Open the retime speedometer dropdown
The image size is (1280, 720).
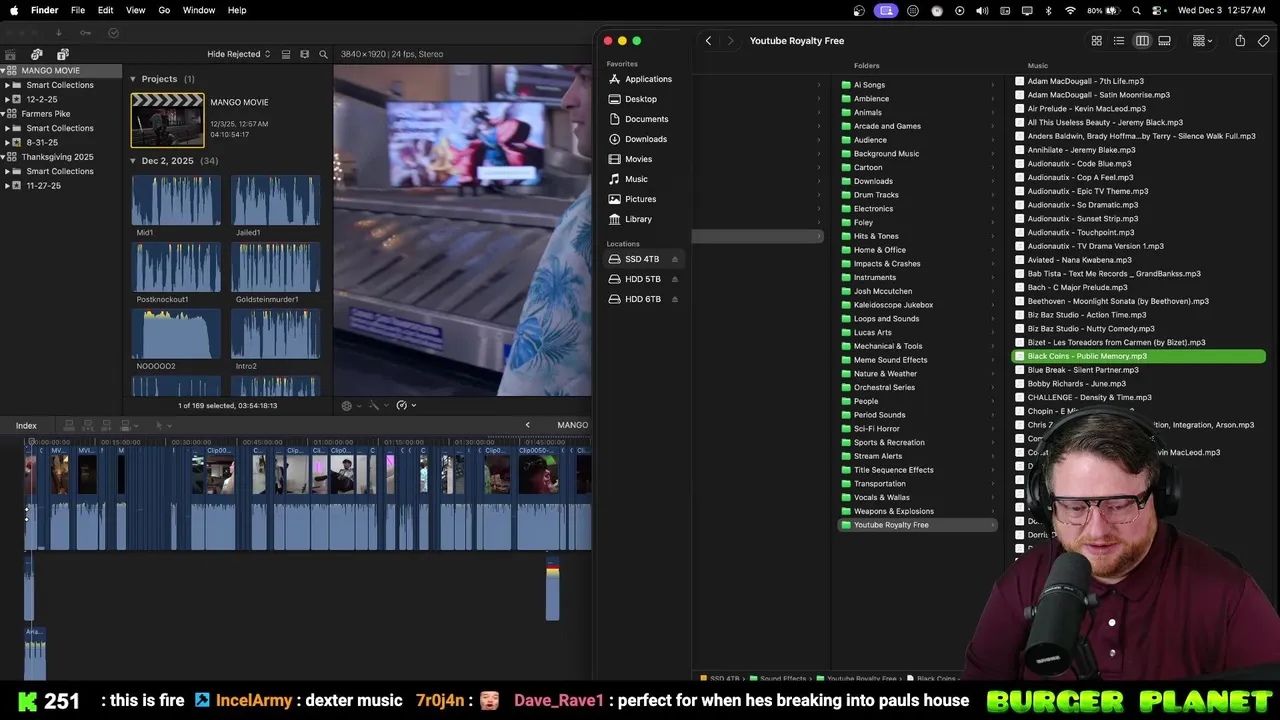pos(406,405)
